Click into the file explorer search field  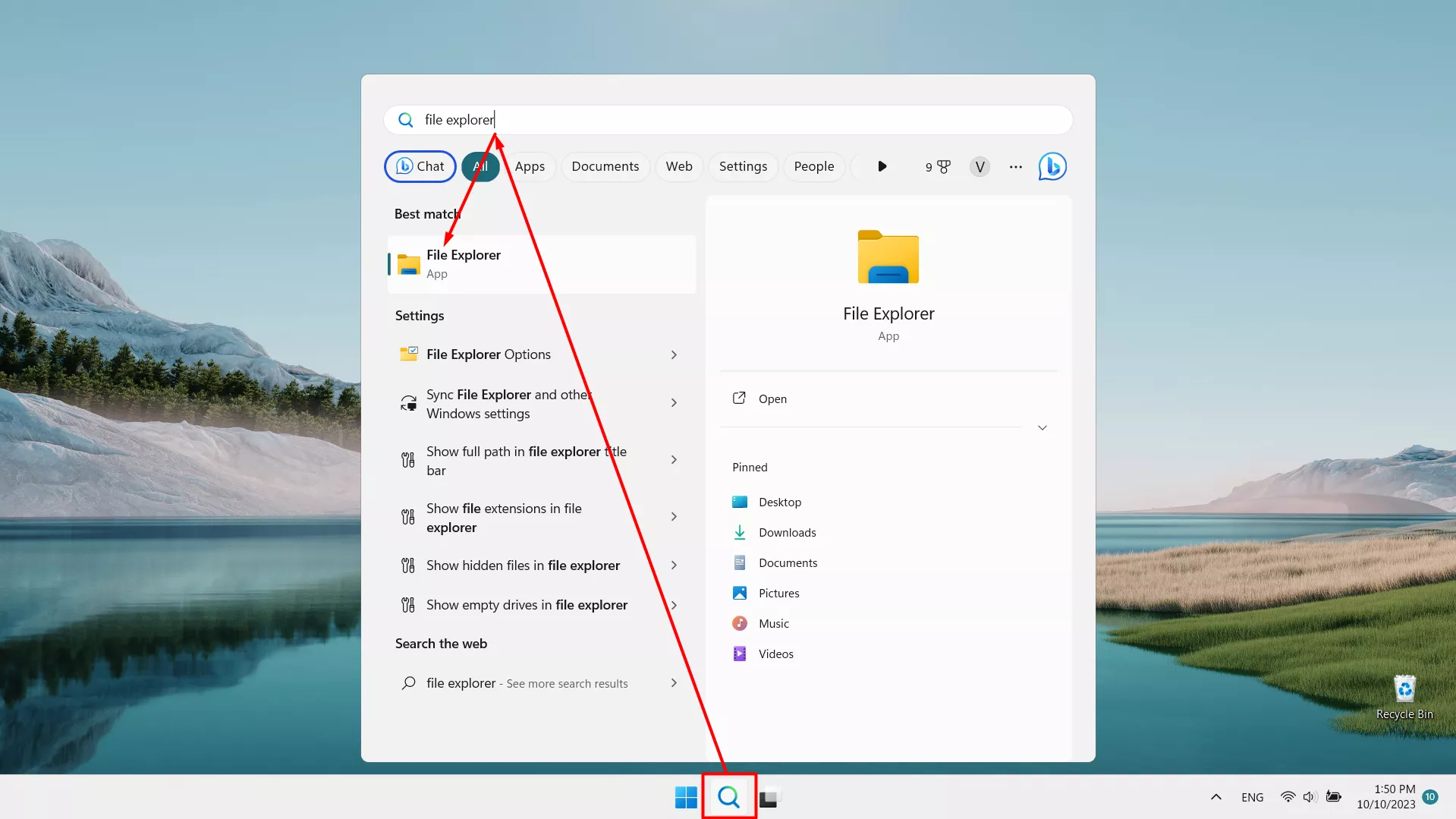728,120
